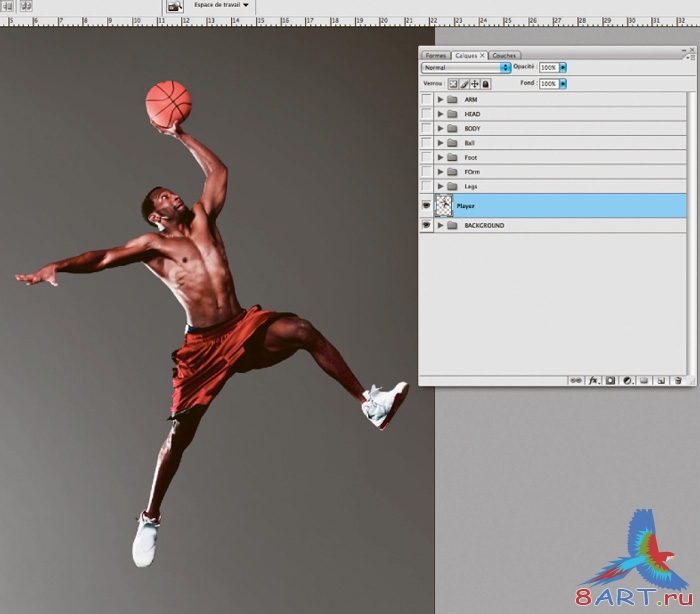This screenshot has height=614, width=700.
Task: Show the HEAD group visibility box
Action: point(427,114)
